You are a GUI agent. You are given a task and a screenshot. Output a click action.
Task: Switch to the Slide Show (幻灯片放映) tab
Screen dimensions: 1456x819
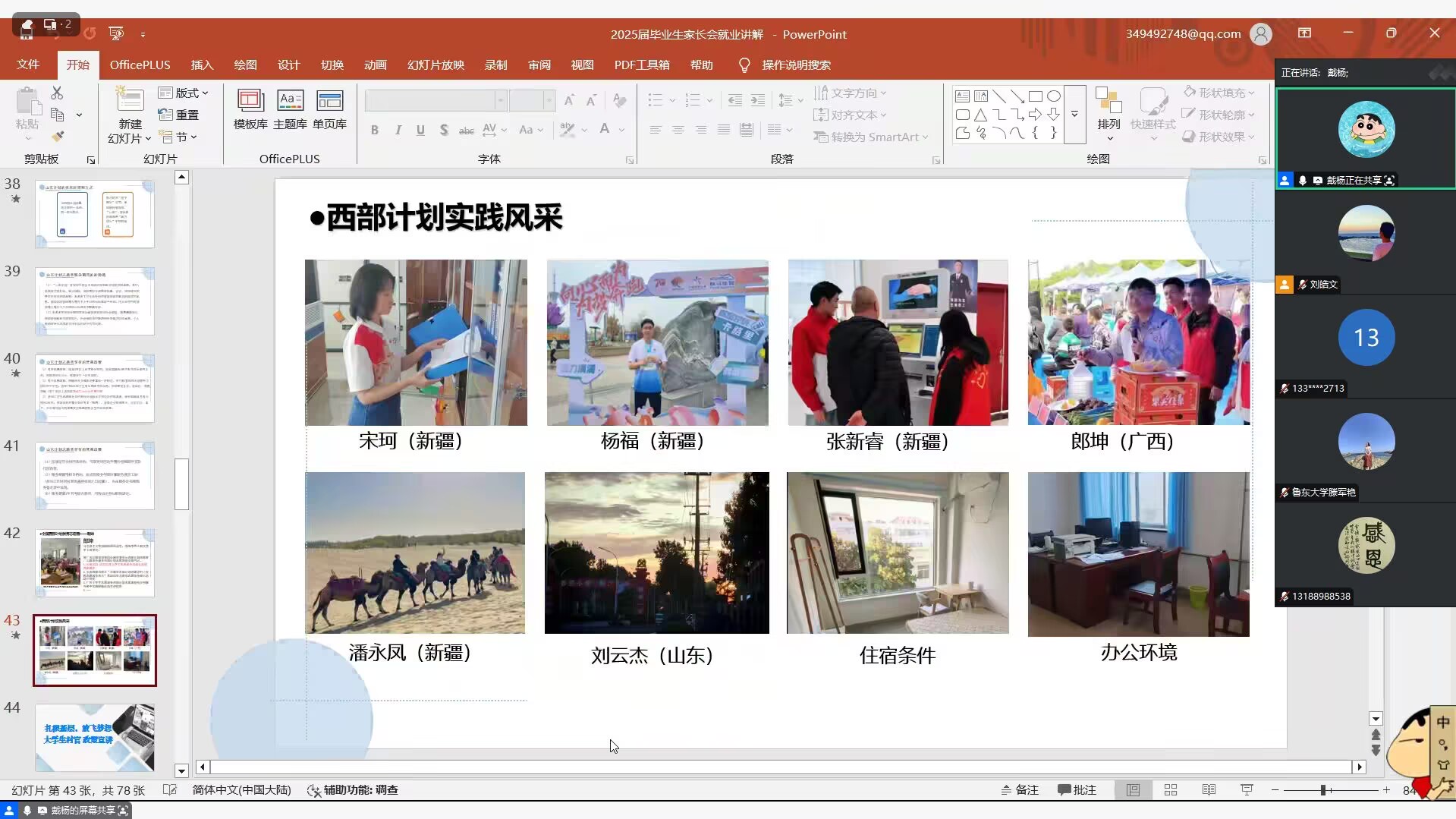tap(436, 65)
